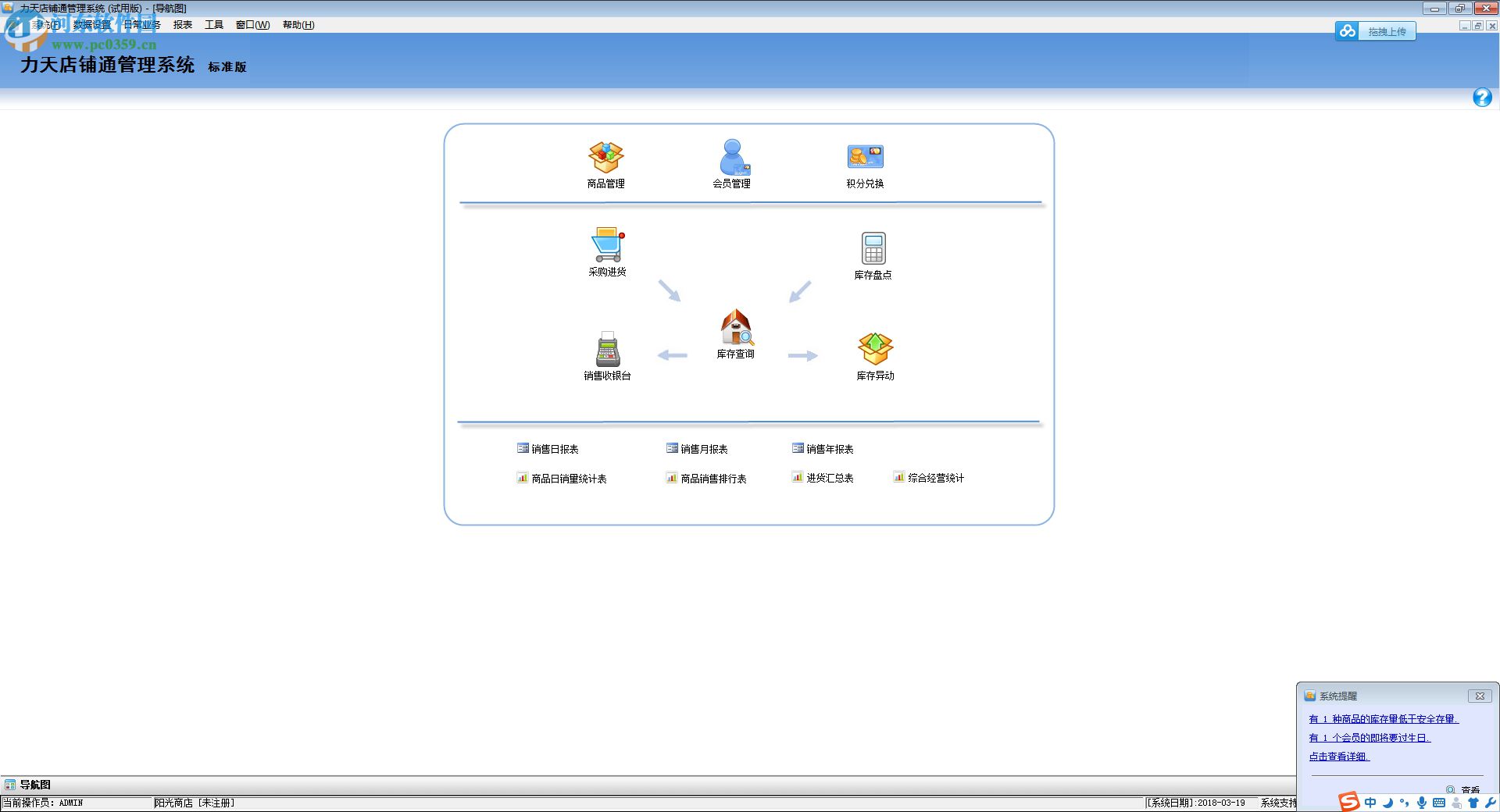Screen dimensions: 1500x812
Task: Click status bar system date 2018-03-19
Action: tap(1196, 803)
